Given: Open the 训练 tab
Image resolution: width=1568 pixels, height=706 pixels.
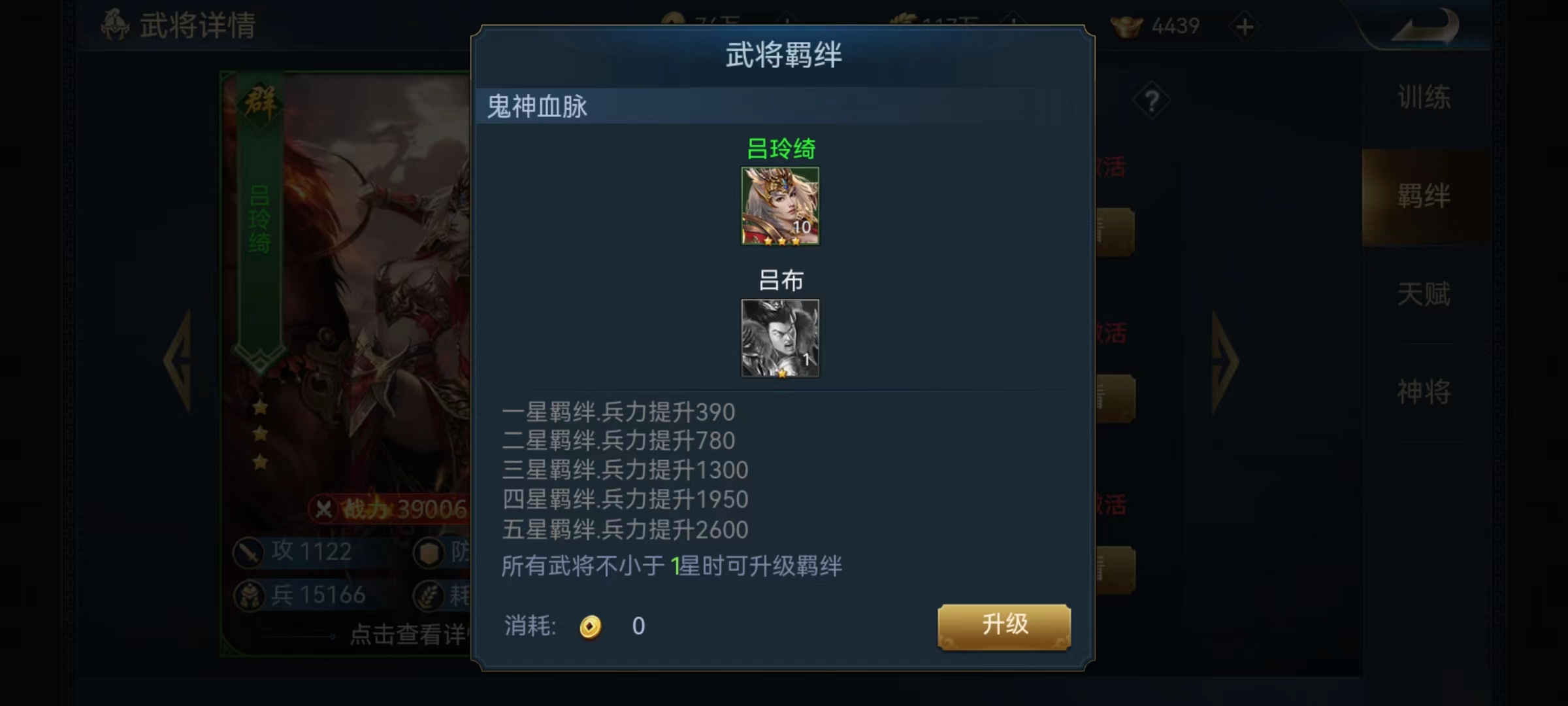Looking at the screenshot, I should point(1424,98).
